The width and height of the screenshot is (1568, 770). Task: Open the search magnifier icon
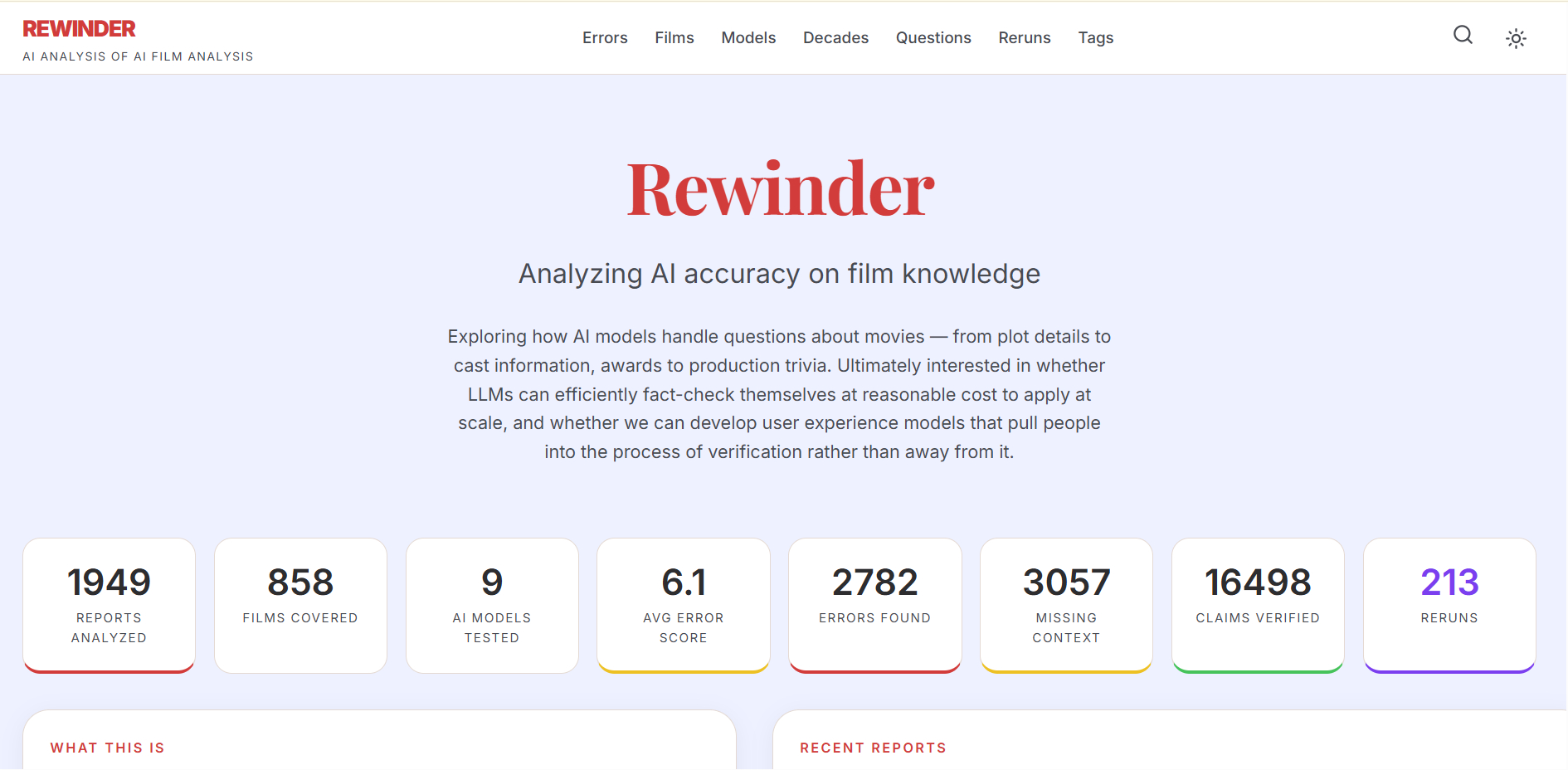coord(1463,35)
